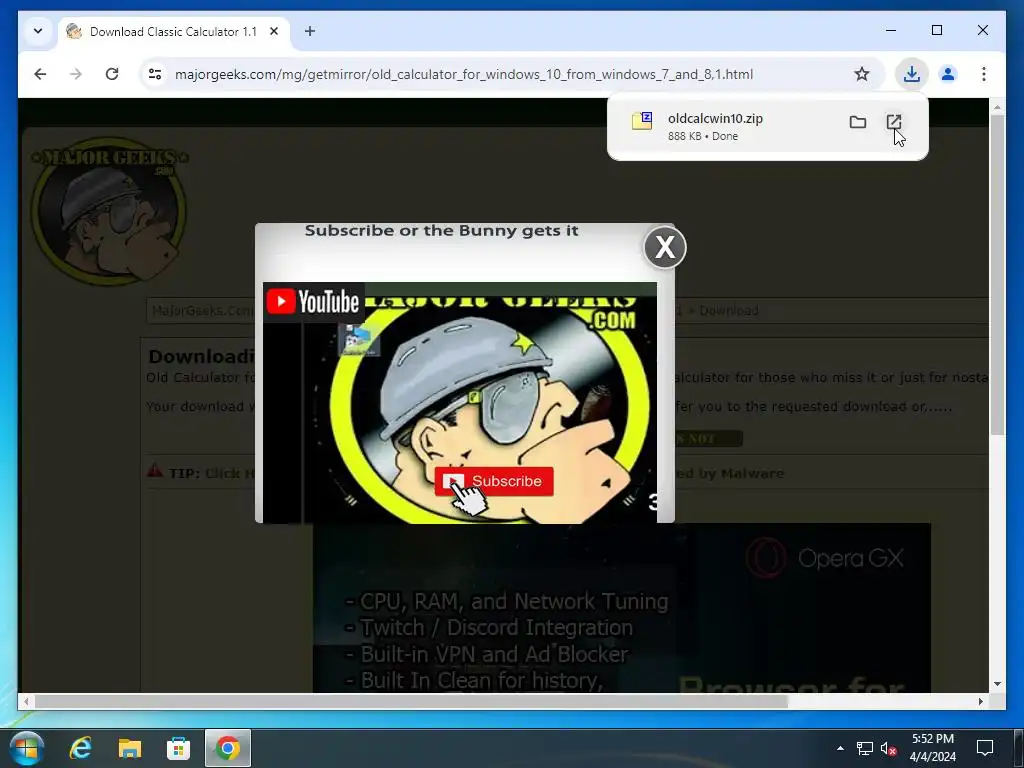Click Chrome icon on taskbar
The height and width of the screenshot is (768, 1024).
coord(227,748)
